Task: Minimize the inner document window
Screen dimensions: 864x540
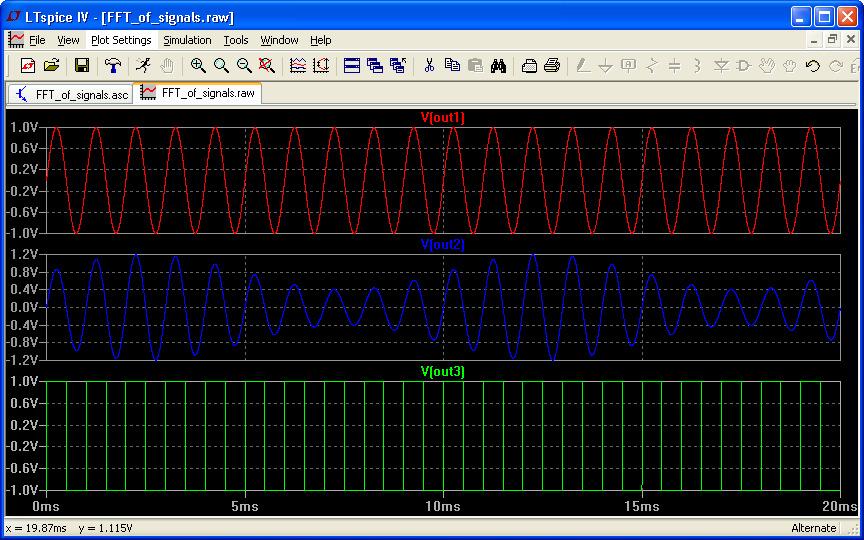Action: tap(814, 40)
